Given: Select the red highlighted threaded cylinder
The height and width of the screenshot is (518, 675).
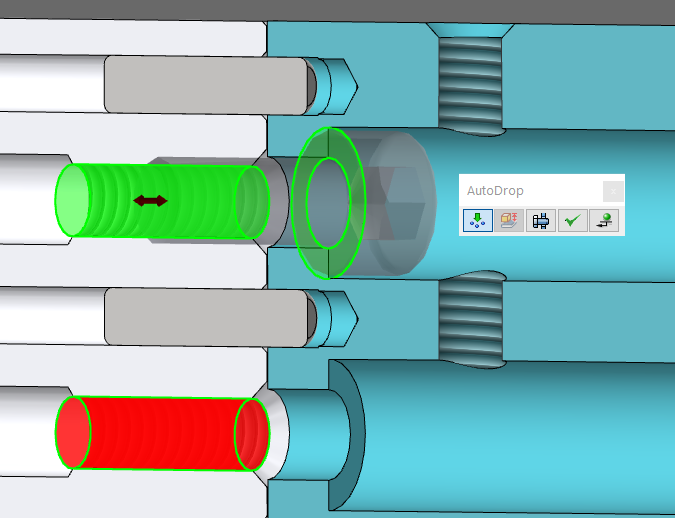Looking at the screenshot, I should (162, 434).
